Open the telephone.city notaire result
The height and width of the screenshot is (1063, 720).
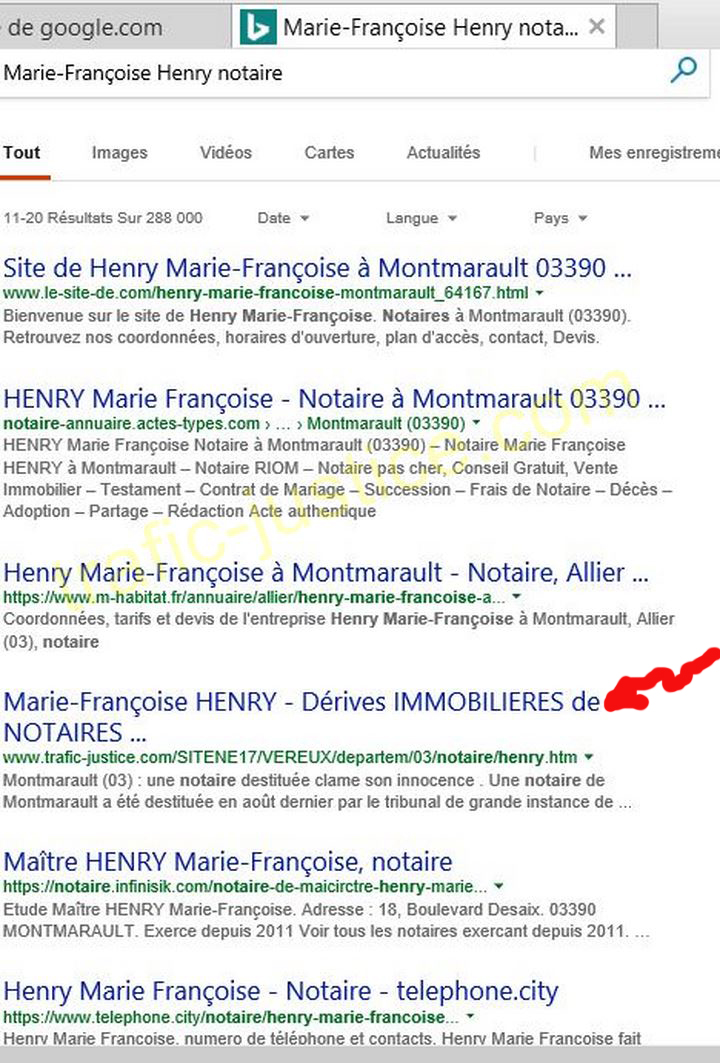click(x=281, y=992)
